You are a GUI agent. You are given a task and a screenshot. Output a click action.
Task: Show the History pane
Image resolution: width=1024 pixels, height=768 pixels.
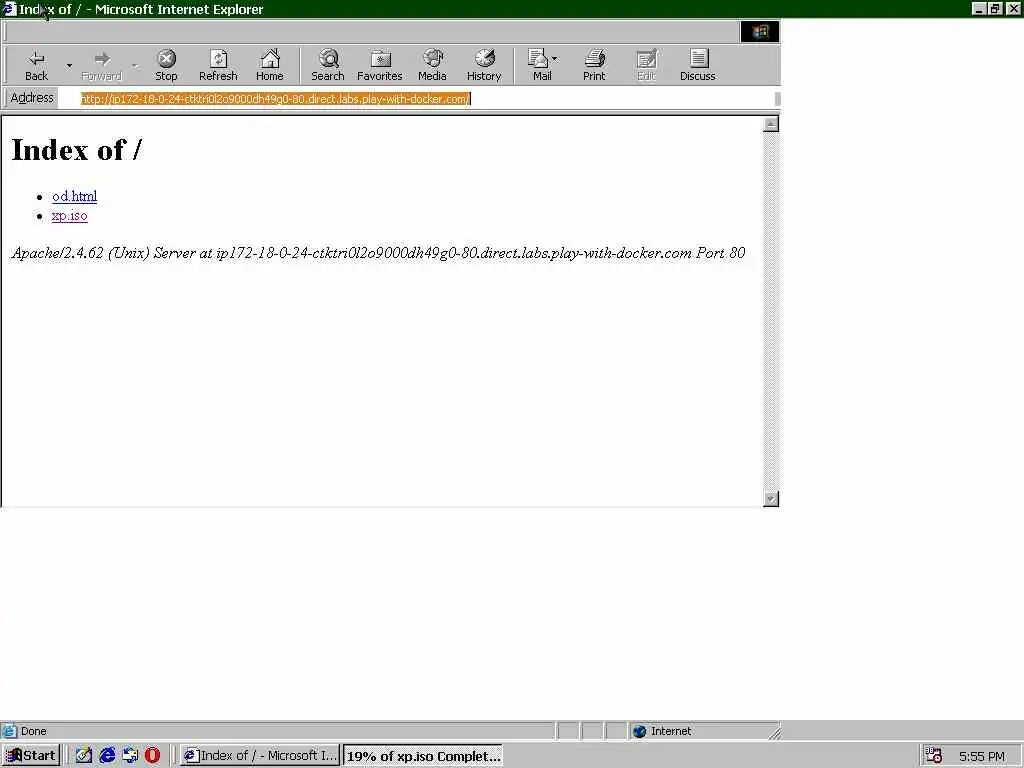click(484, 65)
